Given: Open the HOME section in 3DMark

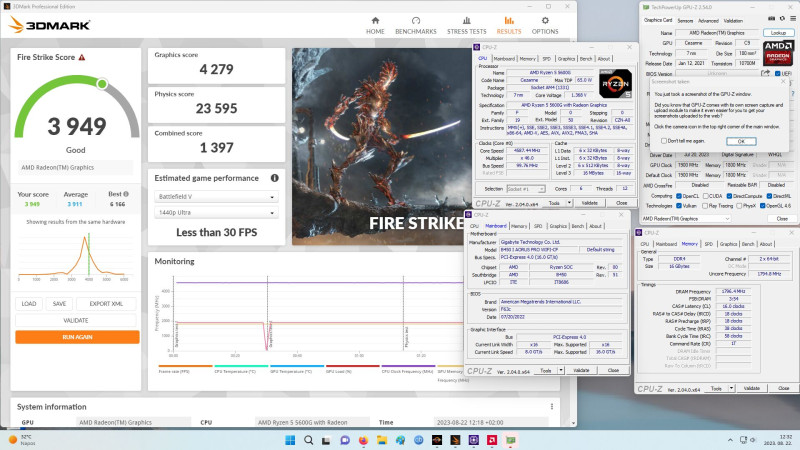Looking at the screenshot, I should 375,25.
